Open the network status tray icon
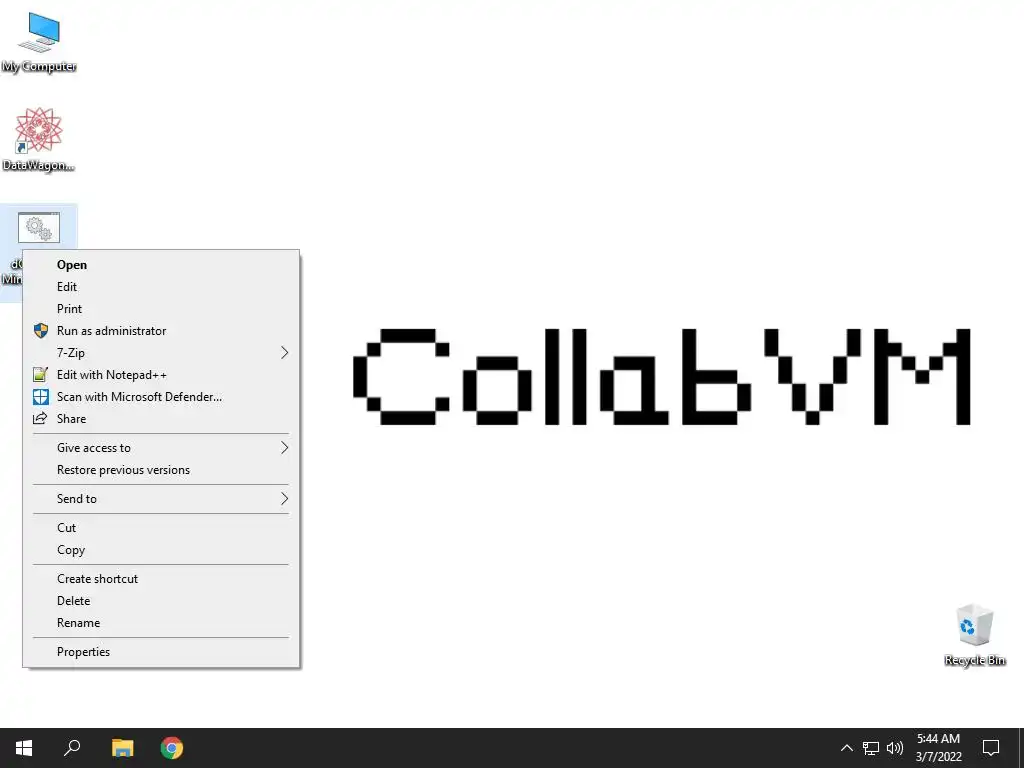 coord(871,748)
